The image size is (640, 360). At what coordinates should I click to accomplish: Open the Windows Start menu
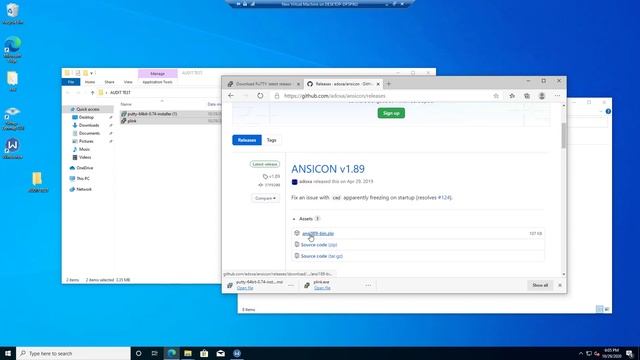8,353
